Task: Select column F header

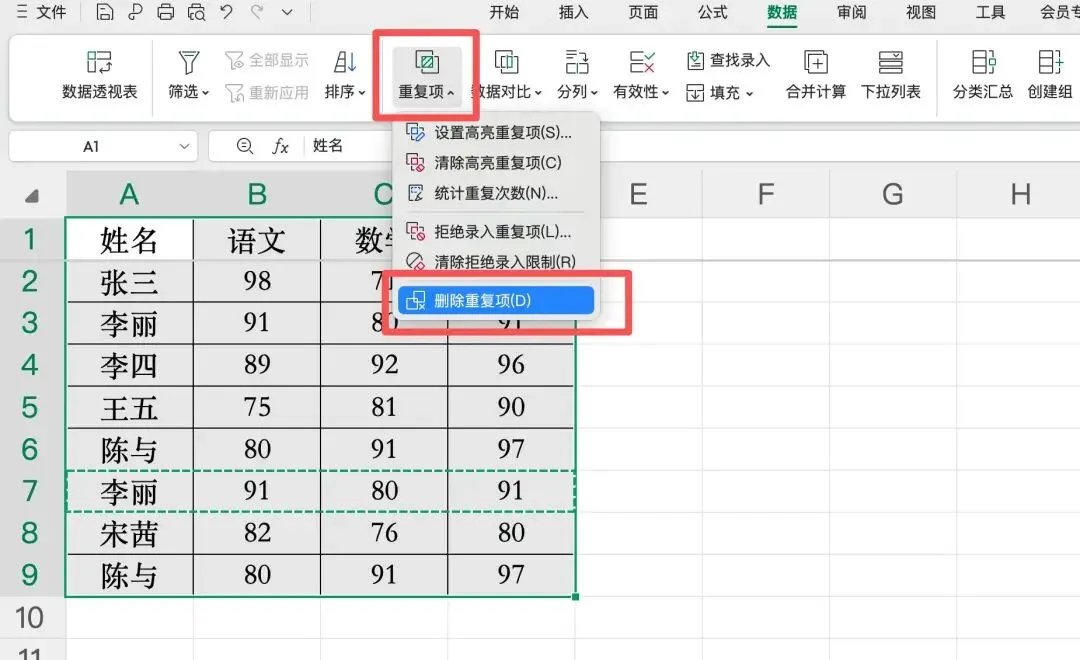Action: 766,195
